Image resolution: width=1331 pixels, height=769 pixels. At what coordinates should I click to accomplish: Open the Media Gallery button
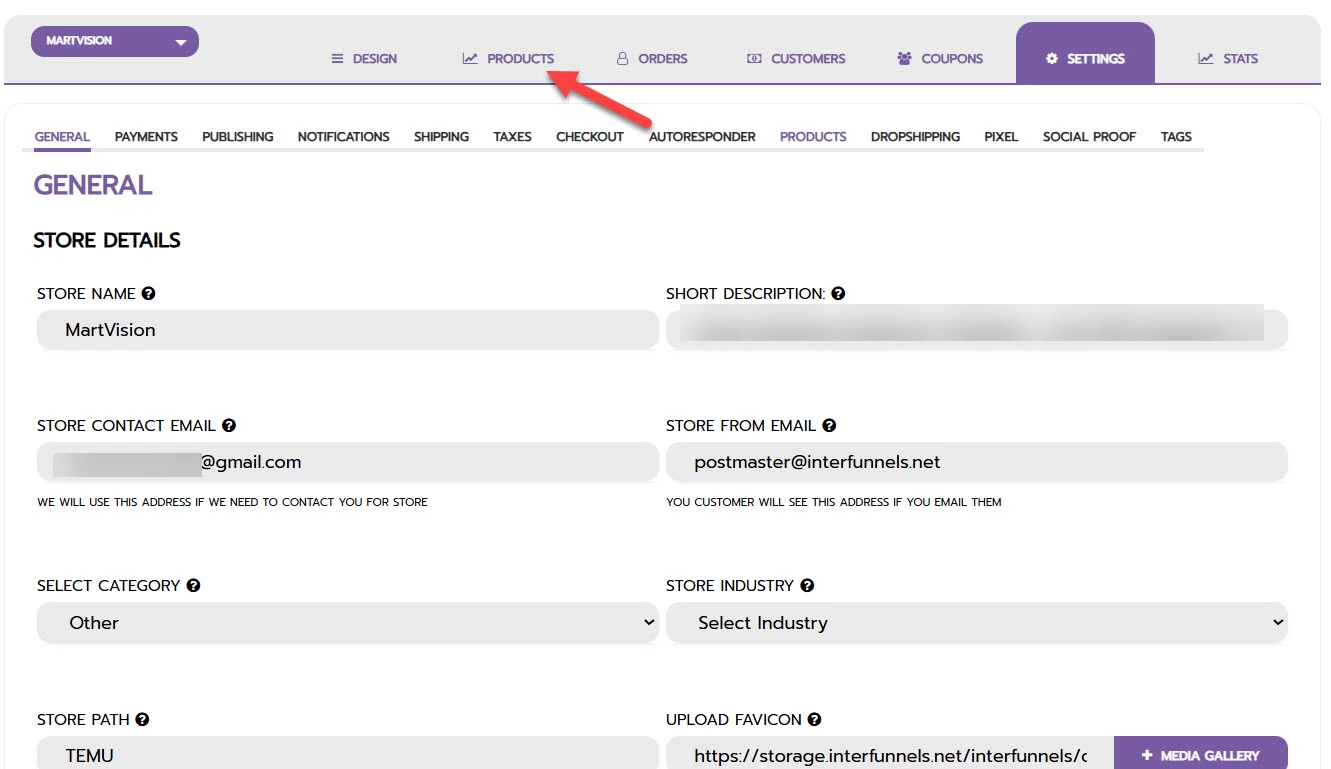[x=1201, y=754]
